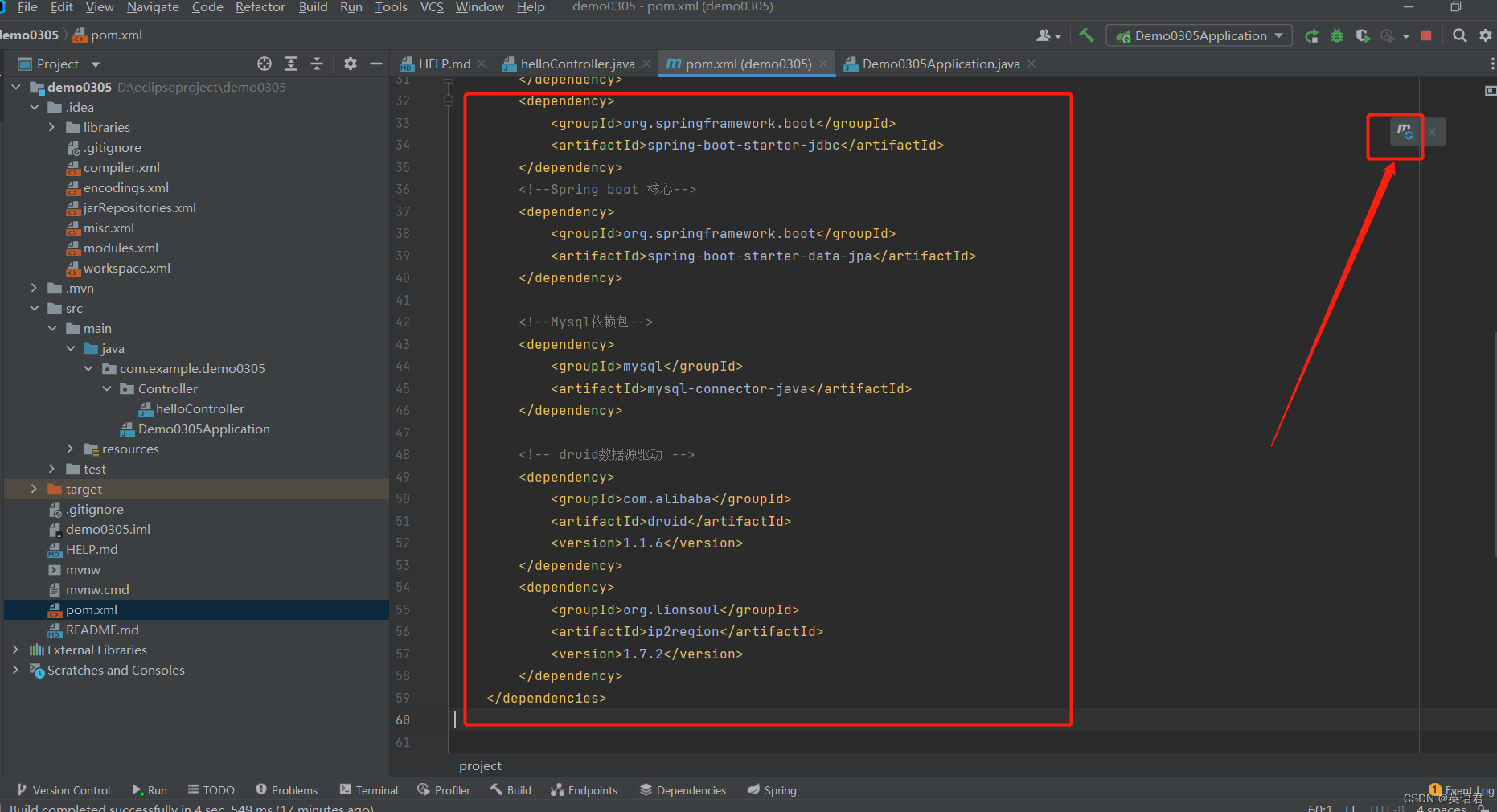Expand External Libraries node
1497x812 pixels.
pos(16,650)
